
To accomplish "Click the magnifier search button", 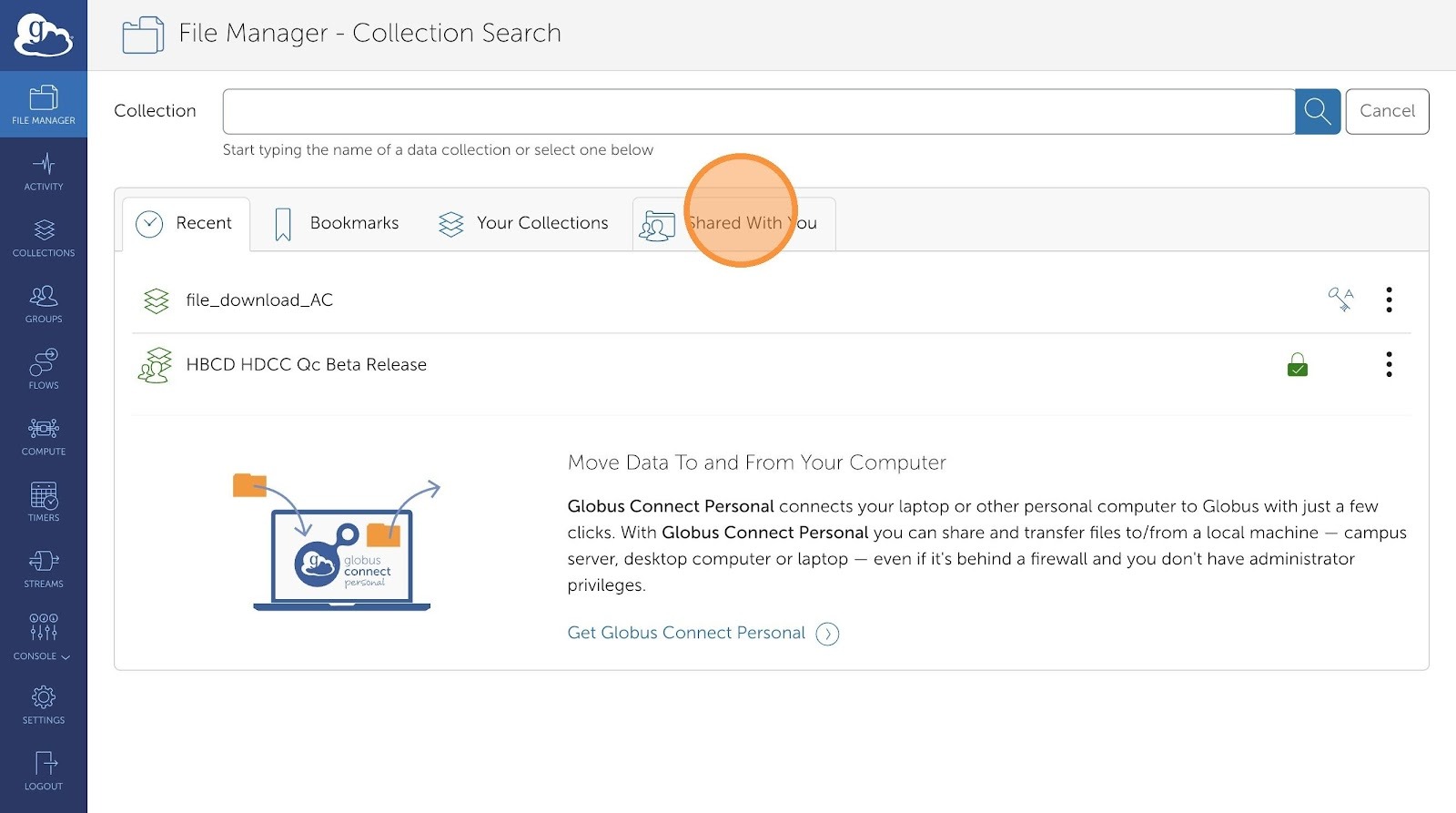I will point(1318,111).
